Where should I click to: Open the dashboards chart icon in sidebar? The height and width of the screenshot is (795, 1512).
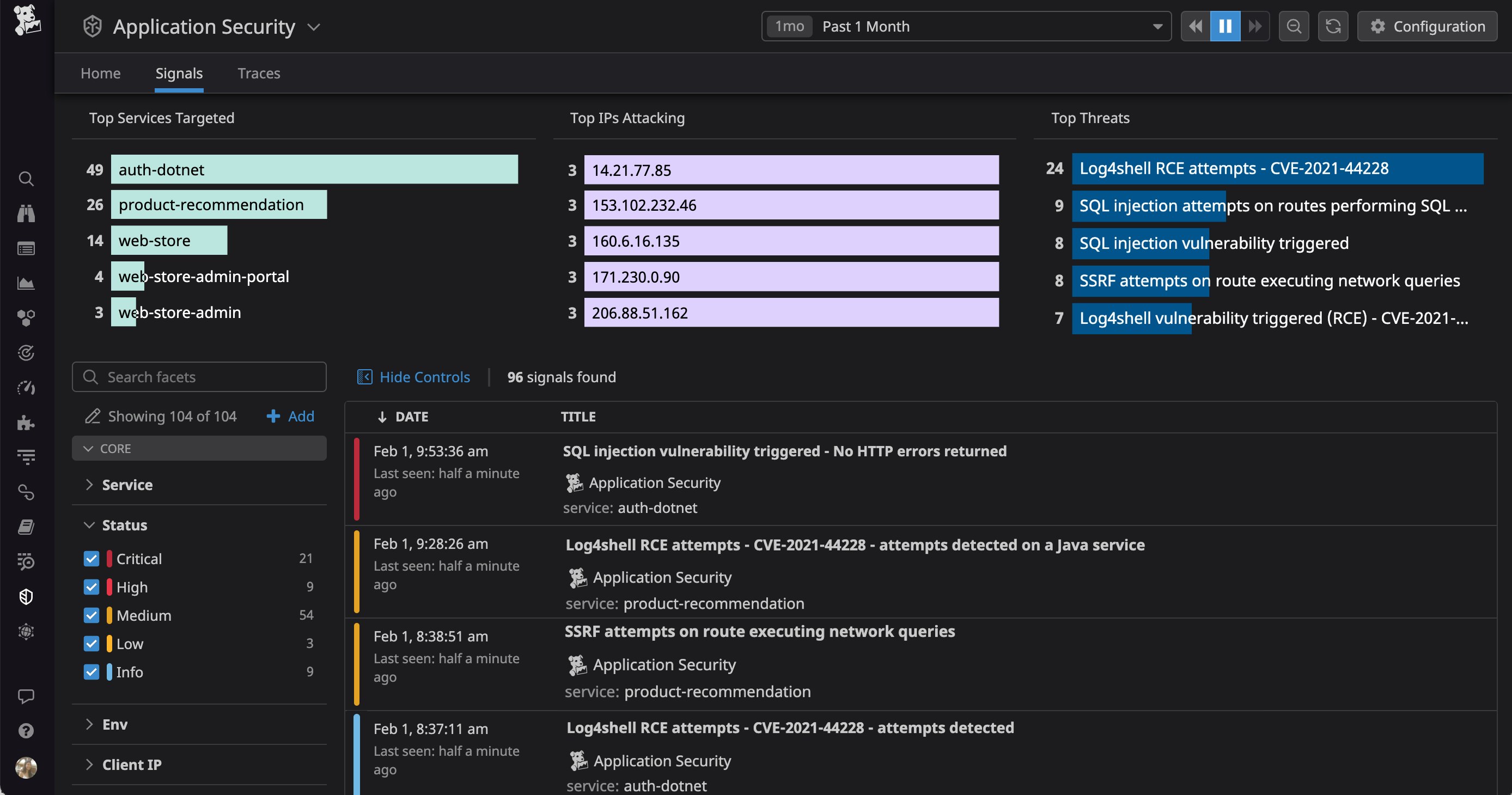26,283
